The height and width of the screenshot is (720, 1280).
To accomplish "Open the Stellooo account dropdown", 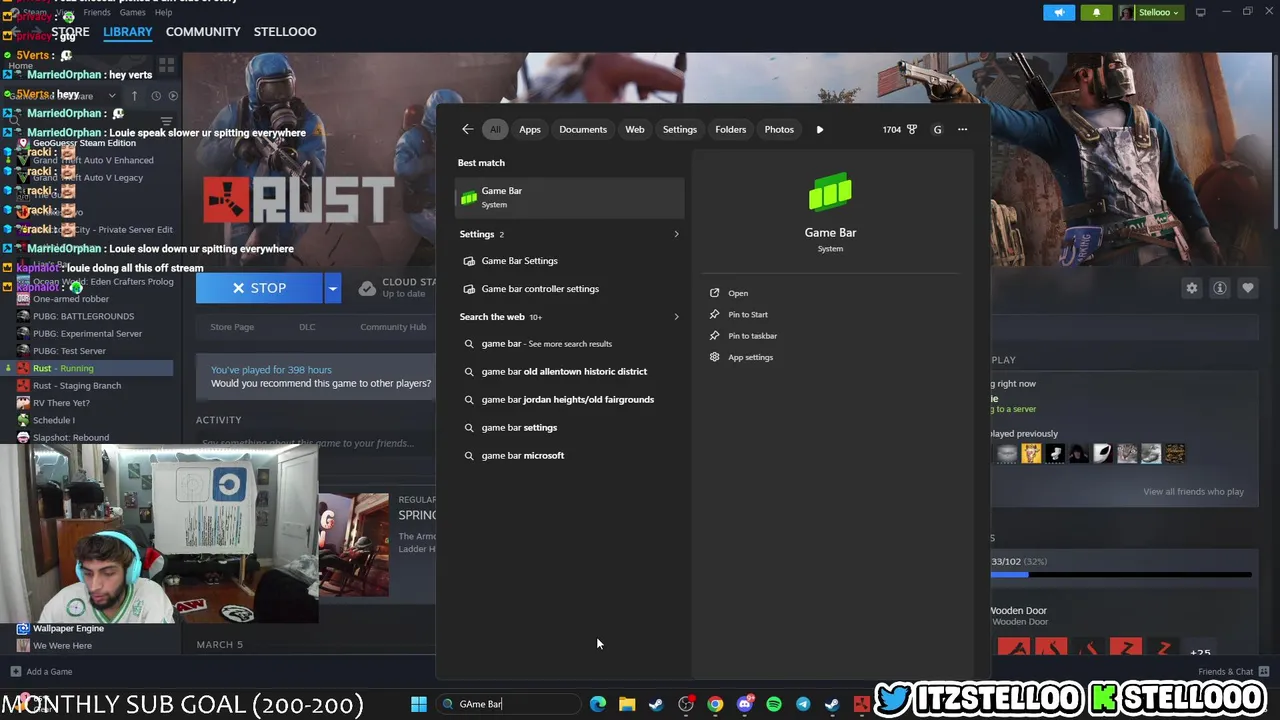I will click(x=1150, y=12).
